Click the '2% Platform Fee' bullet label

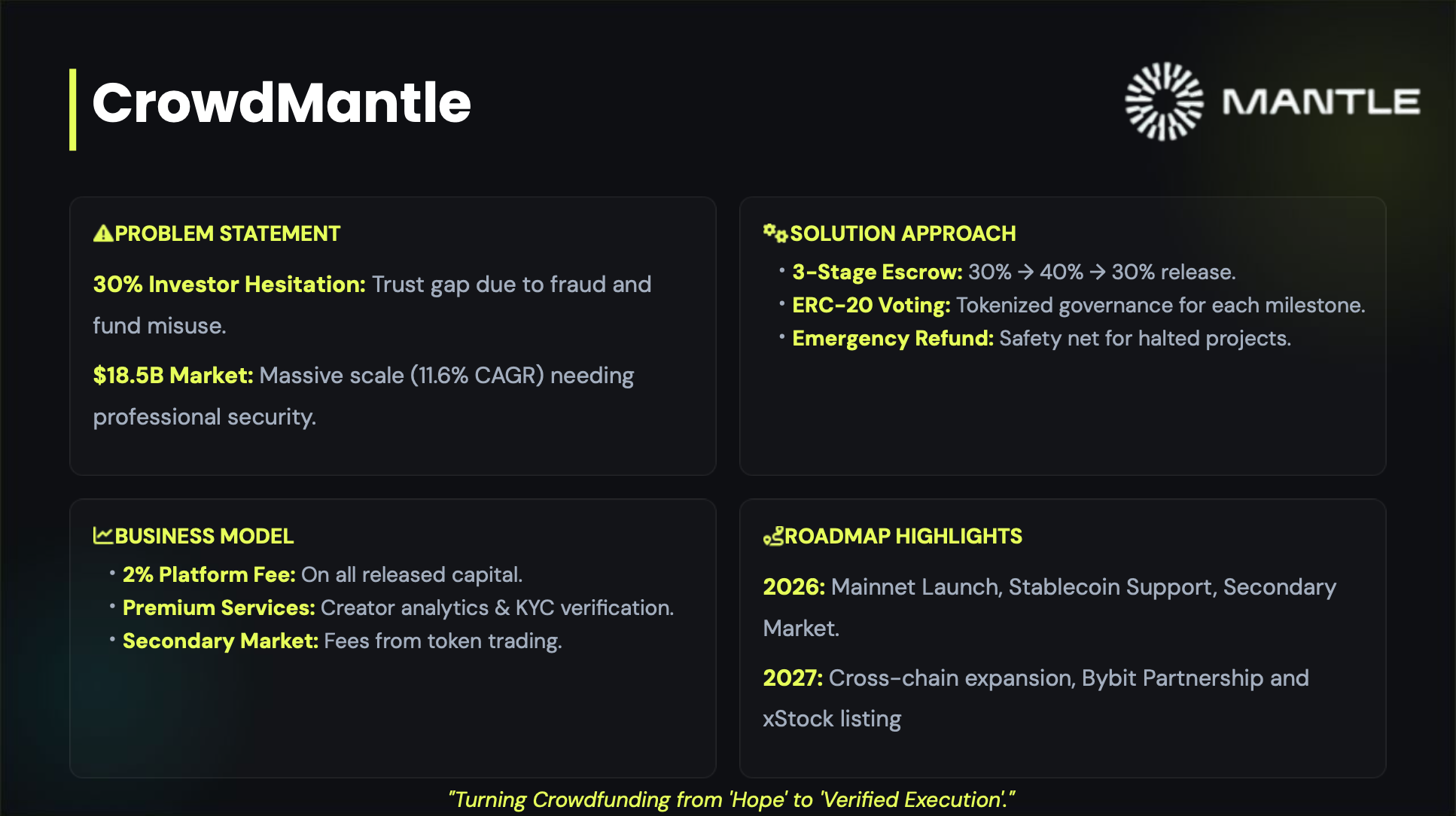click(209, 574)
